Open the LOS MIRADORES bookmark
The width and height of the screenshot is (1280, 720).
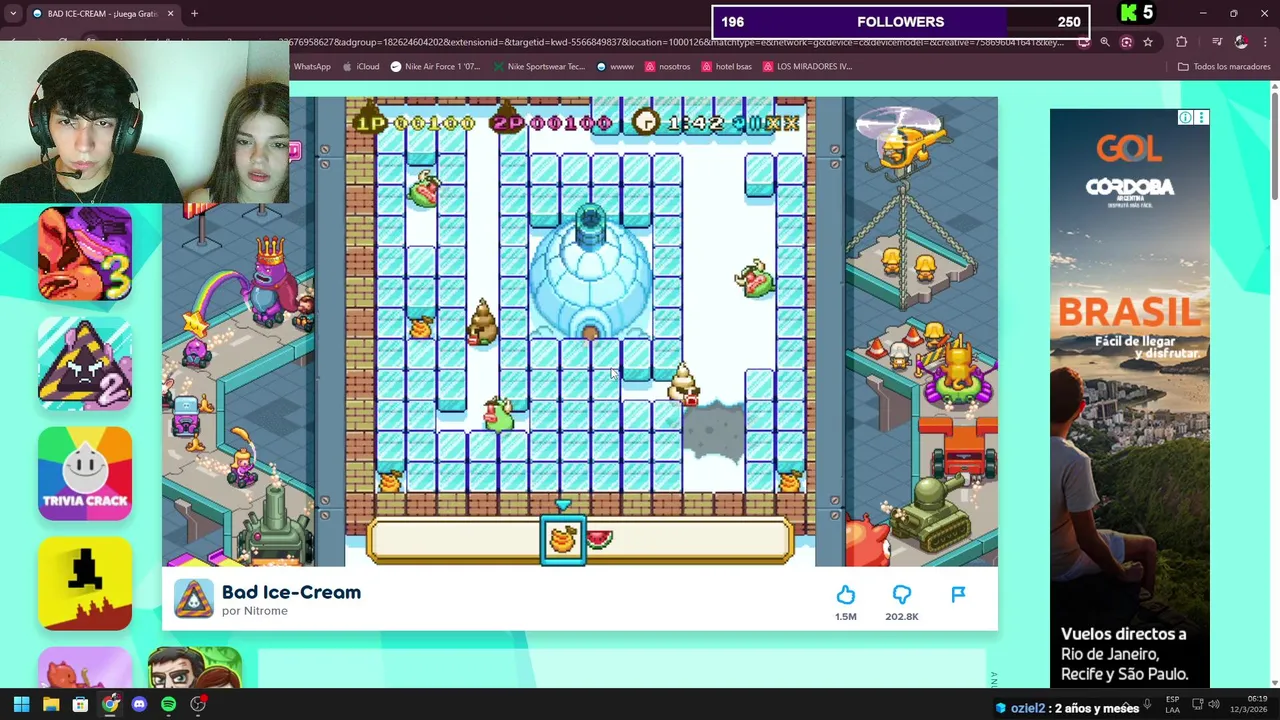(x=807, y=67)
